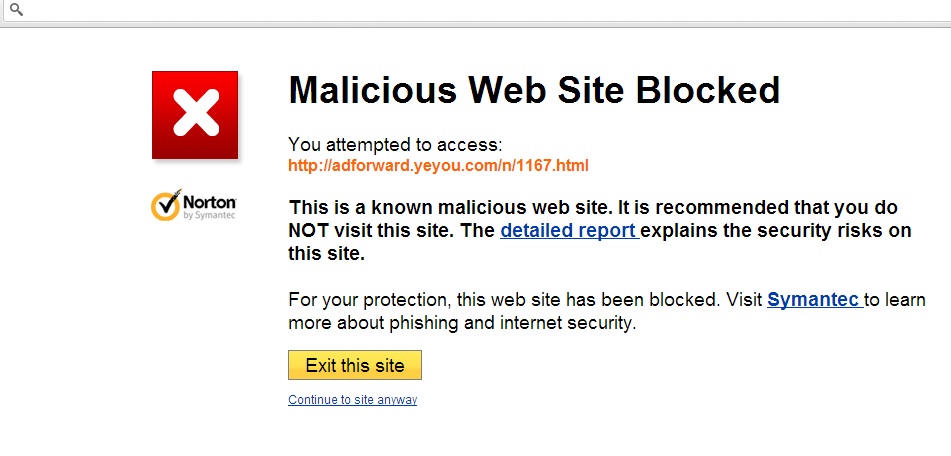The image size is (951, 456).
Task: Click 'explains the security risks on' text
Action: pos(776,231)
